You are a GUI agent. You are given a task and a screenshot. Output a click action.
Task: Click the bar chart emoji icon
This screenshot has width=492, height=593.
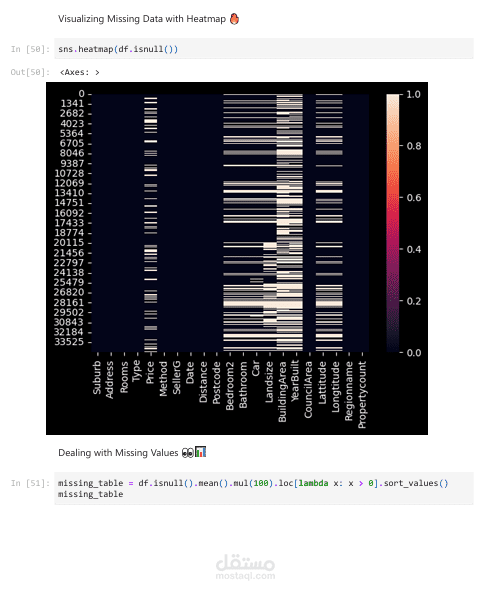[x=200, y=452]
